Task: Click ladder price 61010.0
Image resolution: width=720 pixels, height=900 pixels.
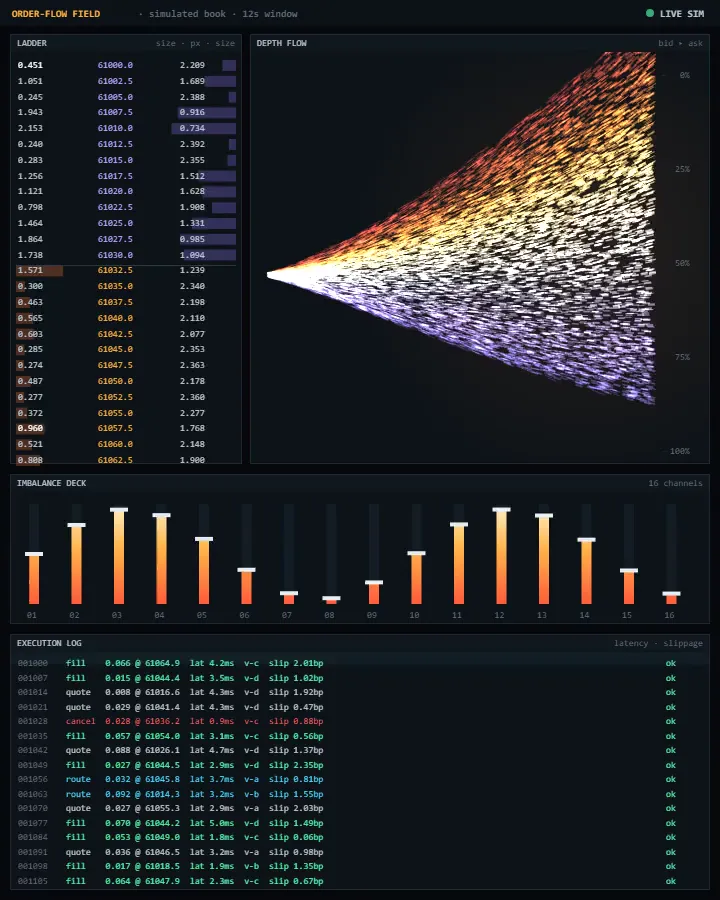Action: click(x=115, y=129)
